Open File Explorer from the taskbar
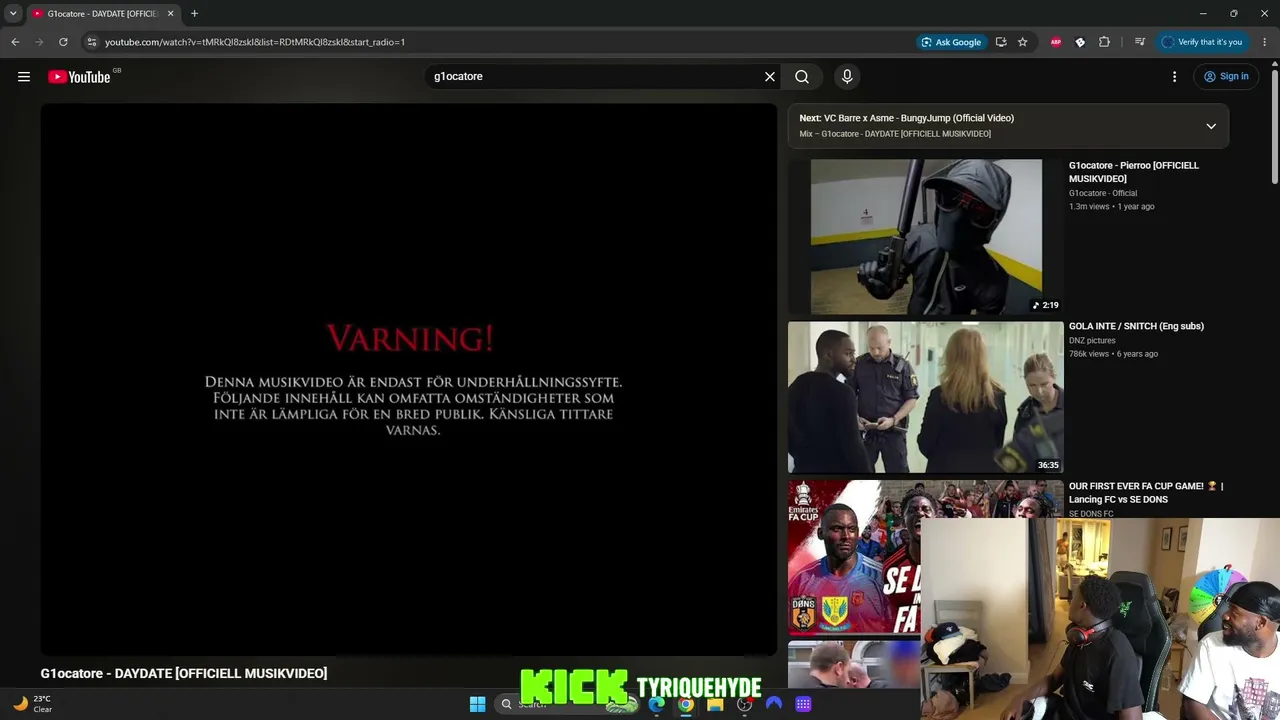 pyautogui.click(x=715, y=704)
